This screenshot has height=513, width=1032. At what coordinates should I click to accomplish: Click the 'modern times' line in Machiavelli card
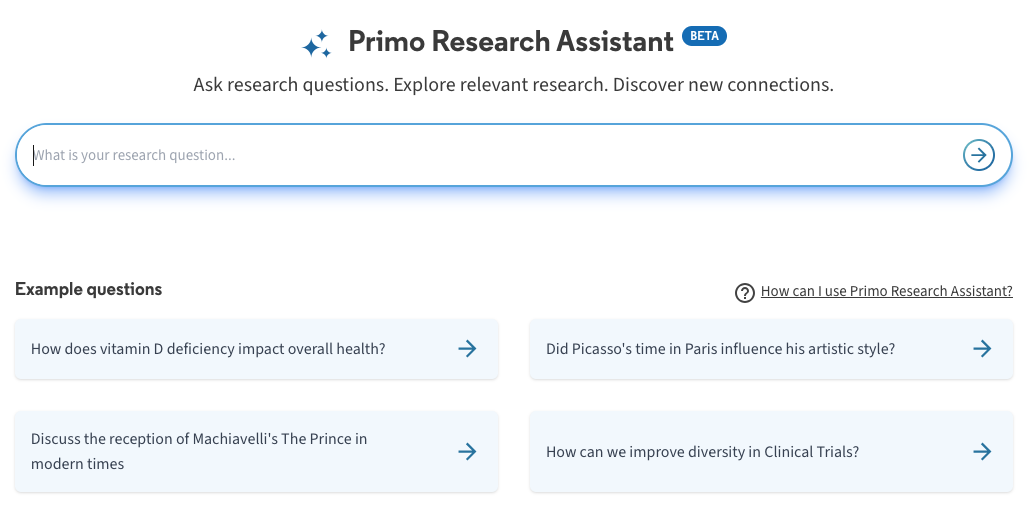(78, 464)
